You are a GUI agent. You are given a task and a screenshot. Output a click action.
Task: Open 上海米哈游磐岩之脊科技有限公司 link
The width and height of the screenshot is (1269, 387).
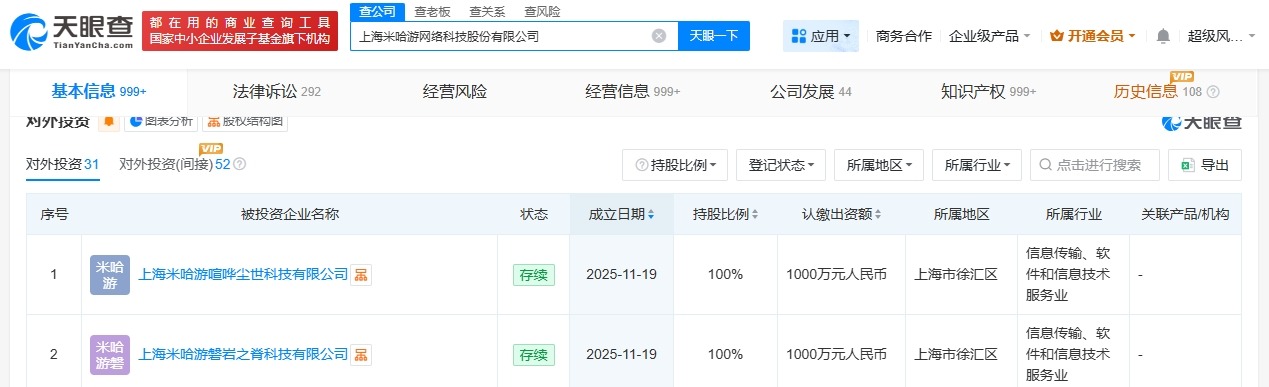click(243, 354)
